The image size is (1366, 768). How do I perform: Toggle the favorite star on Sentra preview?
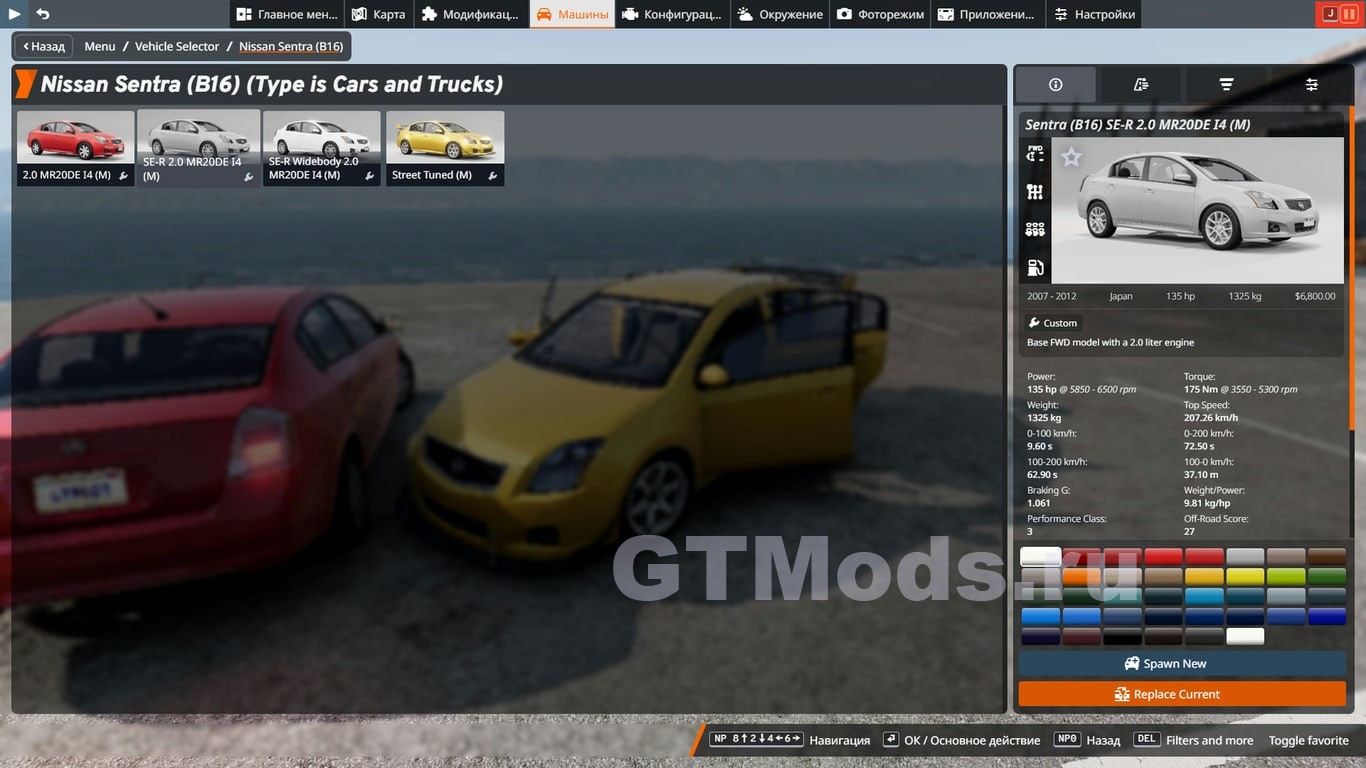click(x=1071, y=157)
